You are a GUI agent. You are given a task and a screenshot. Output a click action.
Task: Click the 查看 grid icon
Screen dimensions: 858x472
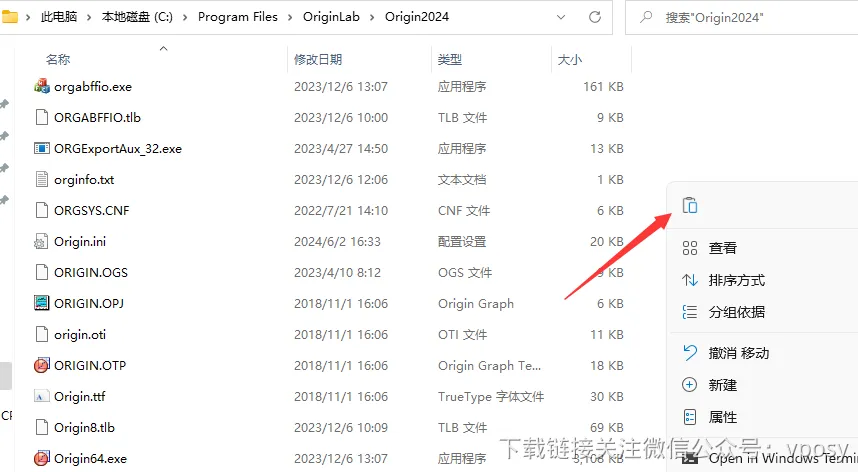coord(689,248)
